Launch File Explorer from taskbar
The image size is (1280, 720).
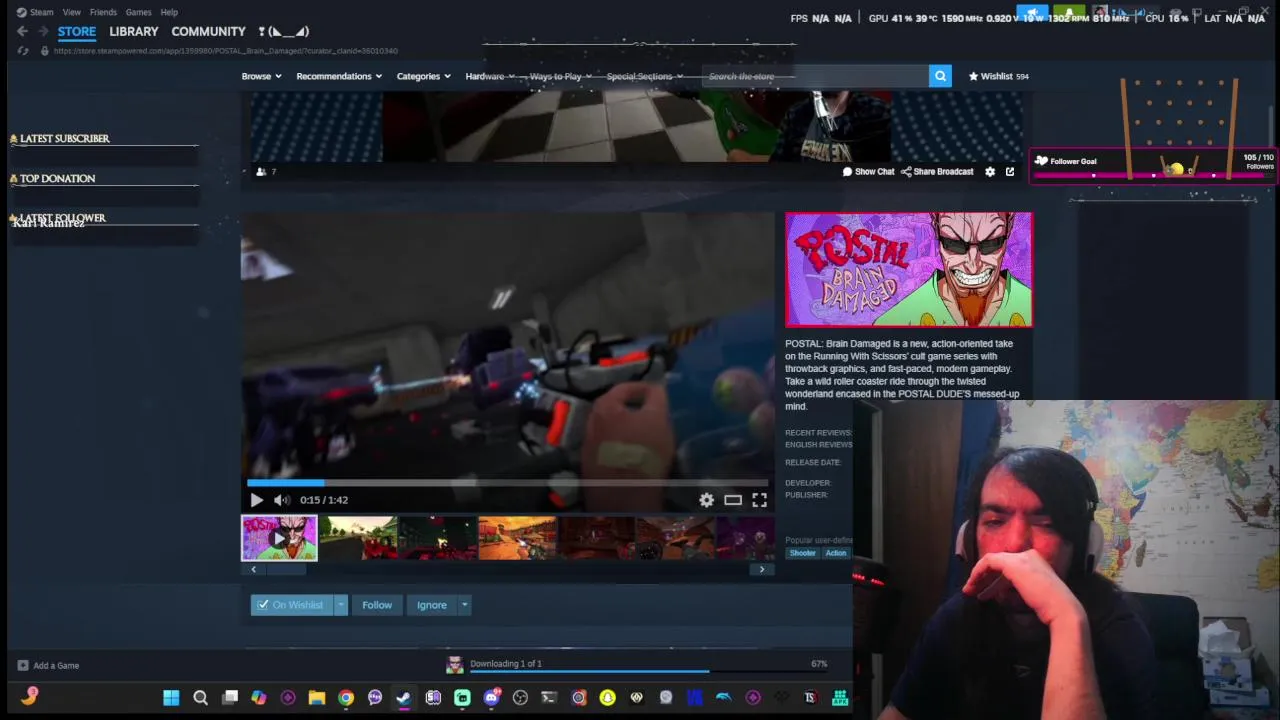click(317, 698)
